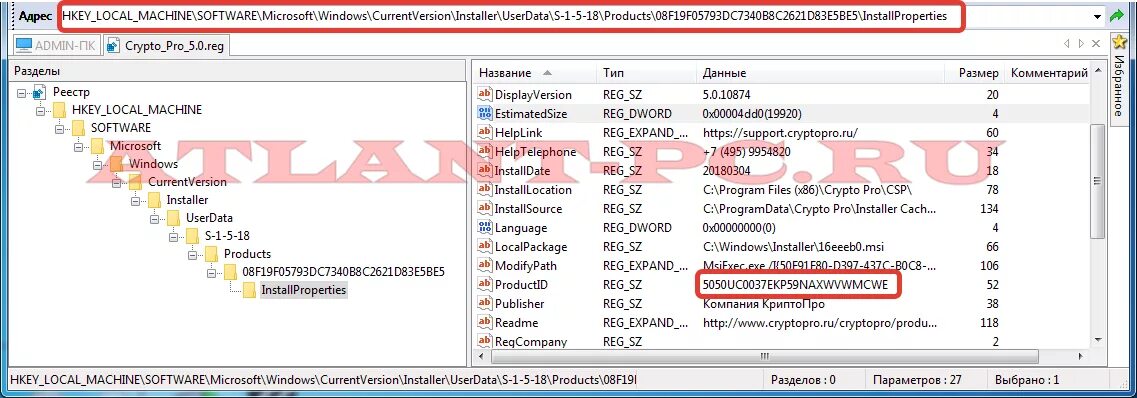This screenshot has height=398, width=1137.
Task: Click the Readme value icon
Action: click(484, 323)
